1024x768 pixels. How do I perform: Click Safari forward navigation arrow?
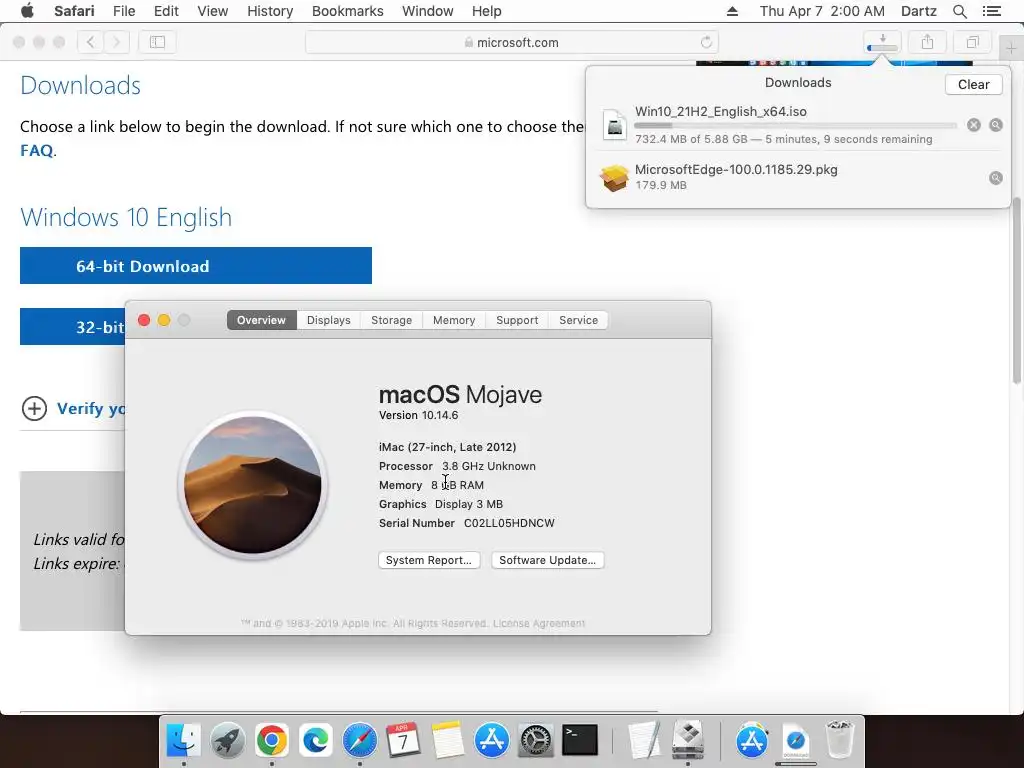point(116,42)
